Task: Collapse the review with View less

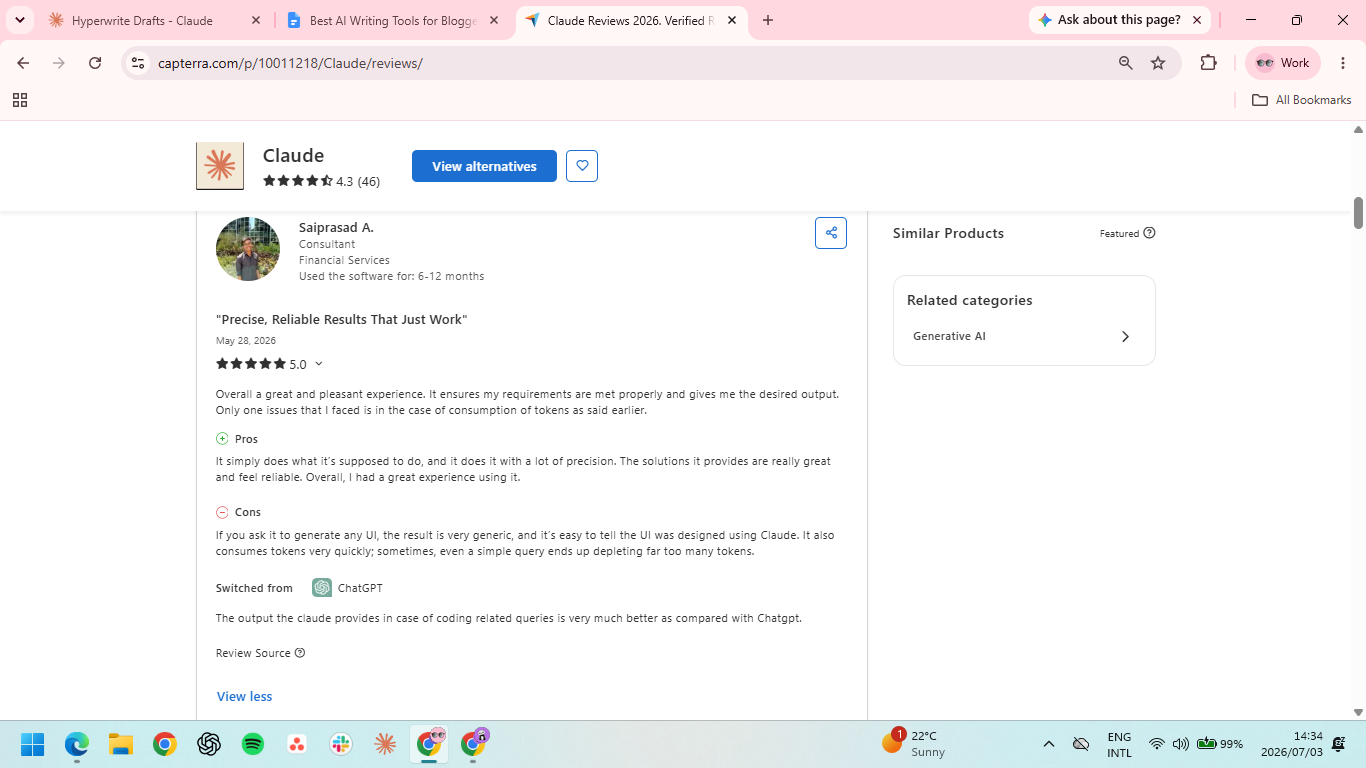Action: click(244, 697)
